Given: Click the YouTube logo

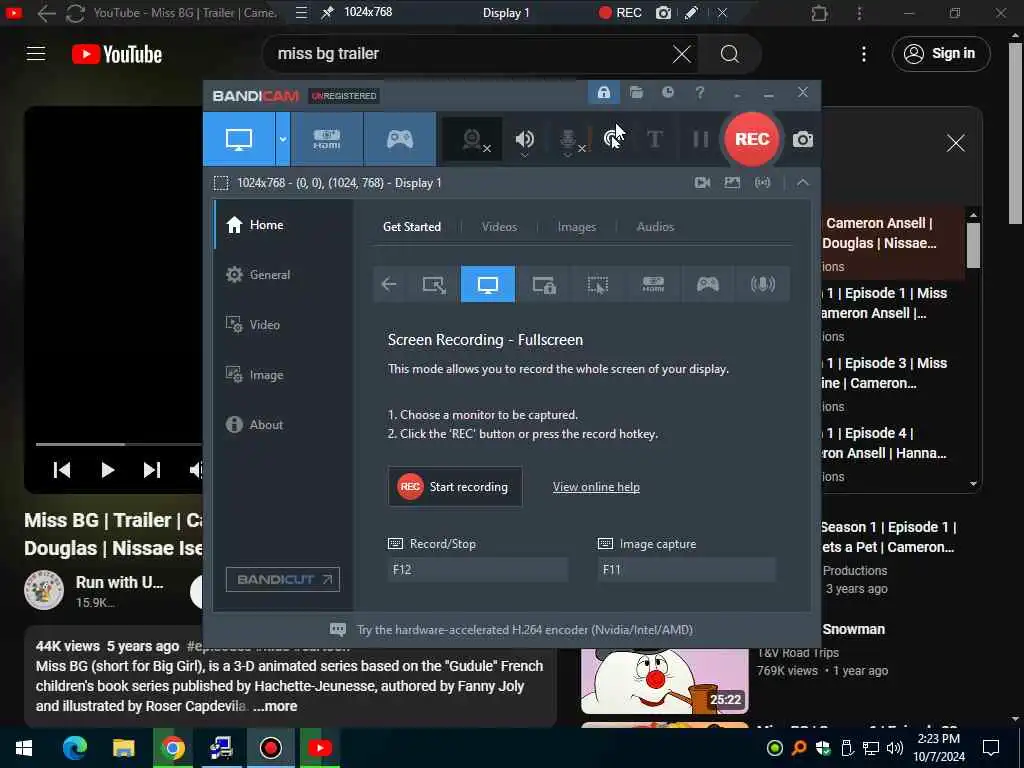Looking at the screenshot, I should pos(117,54).
